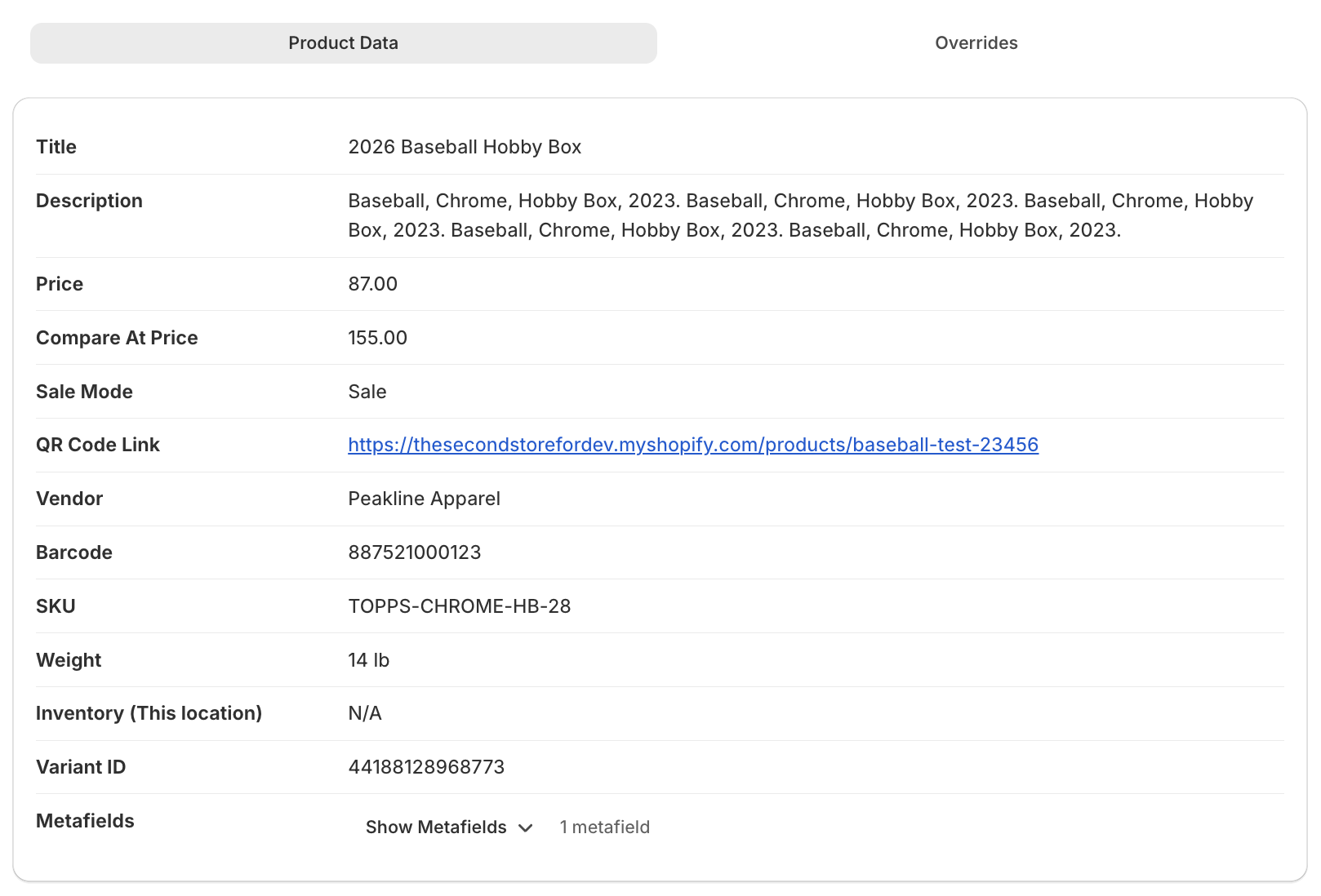The width and height of the screenshot is (1321, 896).
Task: Click the Inventory (This location) label
Action: click(149, 713)
